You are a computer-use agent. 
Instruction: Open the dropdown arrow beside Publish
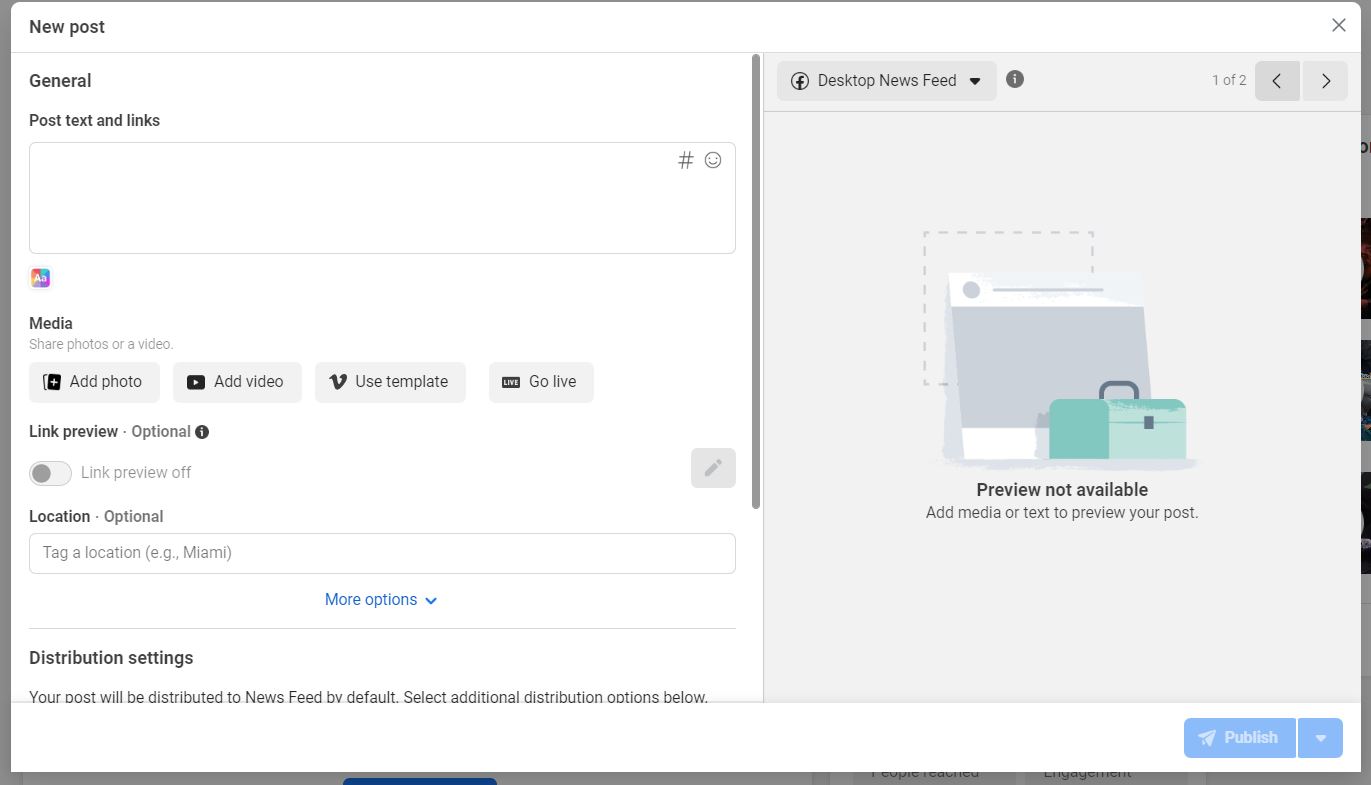(1320, 738)
